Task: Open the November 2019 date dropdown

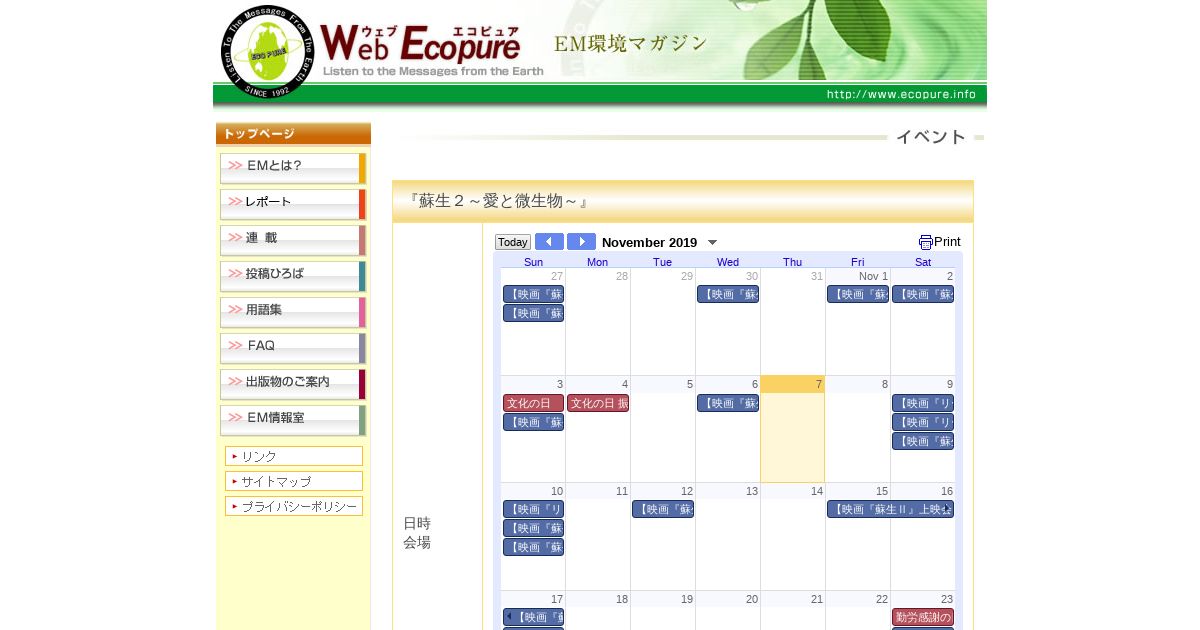Action: tap(712, 242)
